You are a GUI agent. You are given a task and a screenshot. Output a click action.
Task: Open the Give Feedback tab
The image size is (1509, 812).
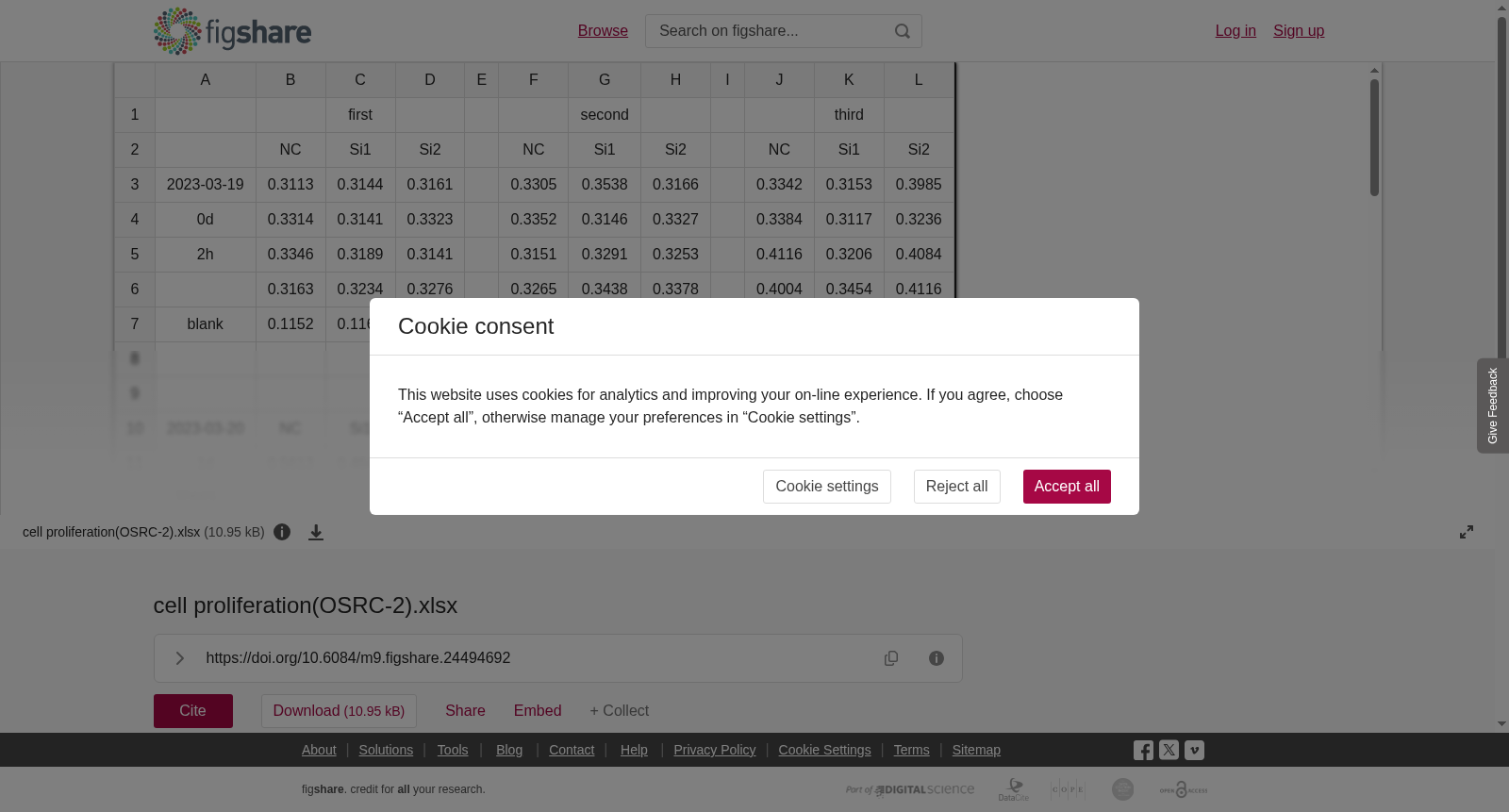(1493, 406)
